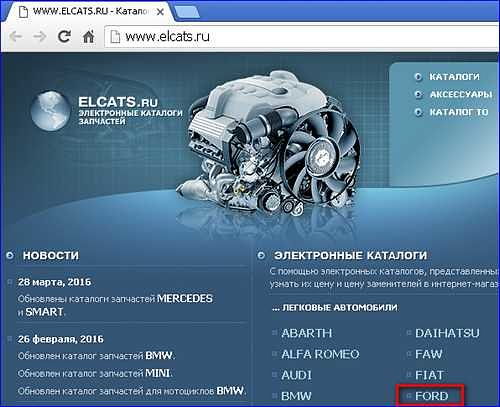The image size is (500, 407).
Task: Click the browser forward arrow
Action: pyautogui.click(x=40, y=36)
